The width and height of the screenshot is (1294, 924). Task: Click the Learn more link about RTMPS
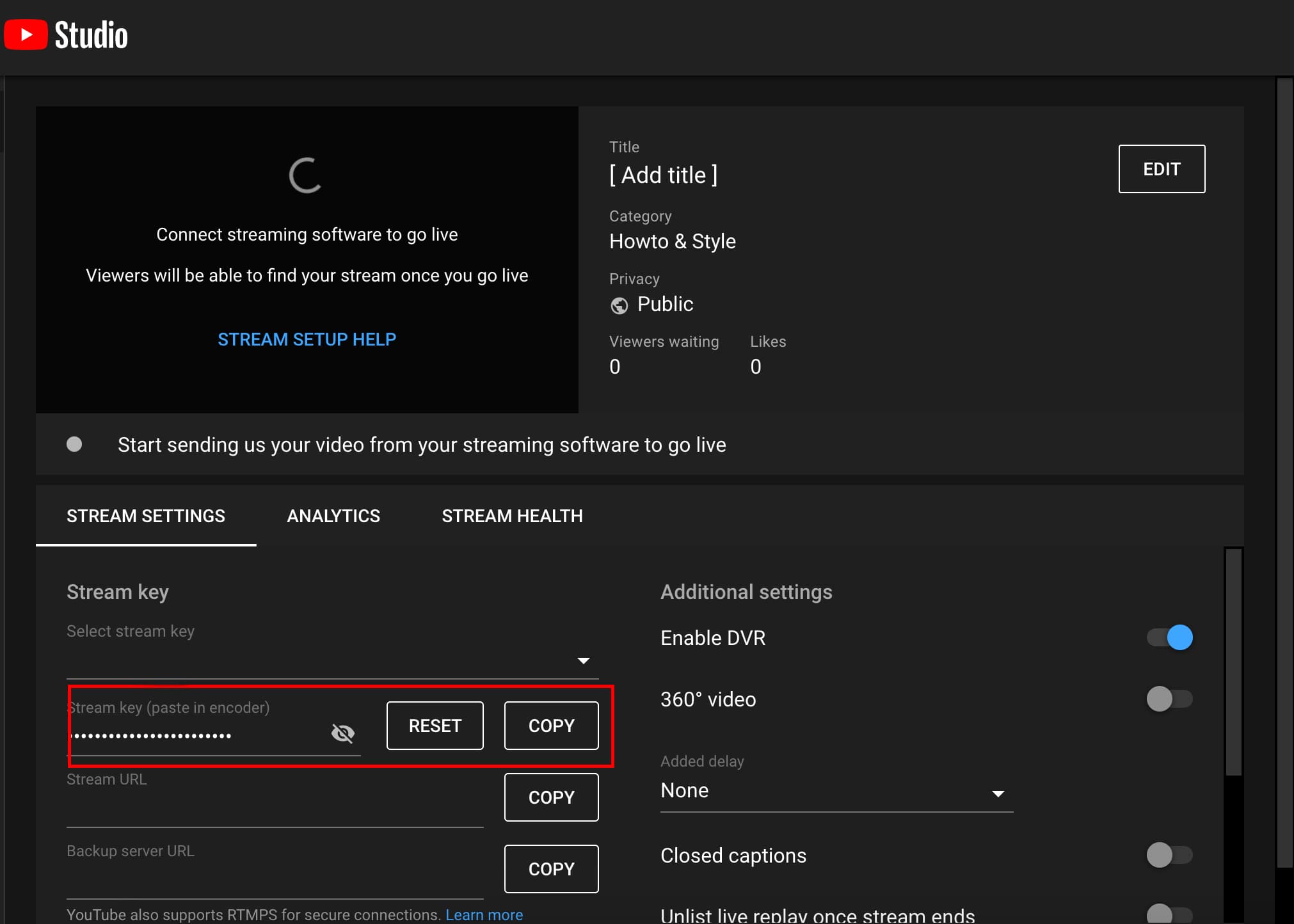click(x=484, y=914)
